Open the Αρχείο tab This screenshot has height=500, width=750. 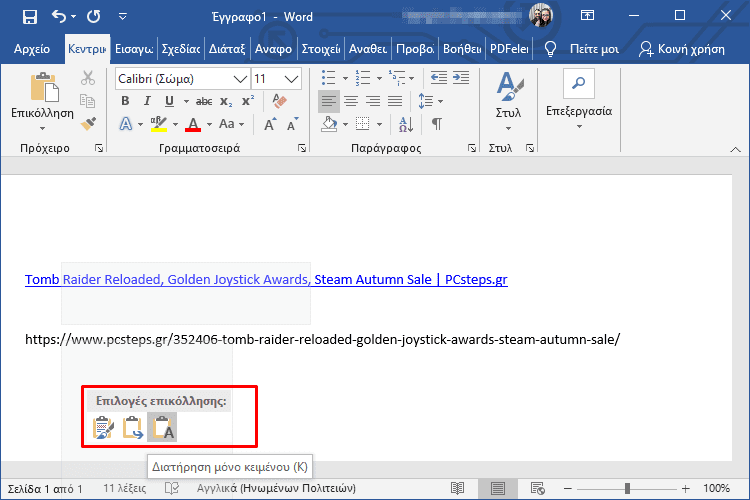pyautogui.click(x=32, y=49)
